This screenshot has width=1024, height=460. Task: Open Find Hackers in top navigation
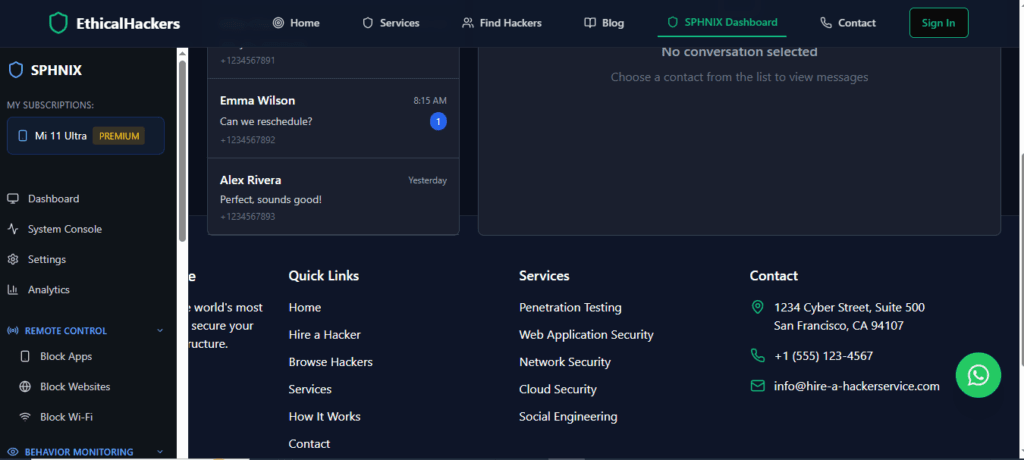pyautogui.click(x=502, y=23)
